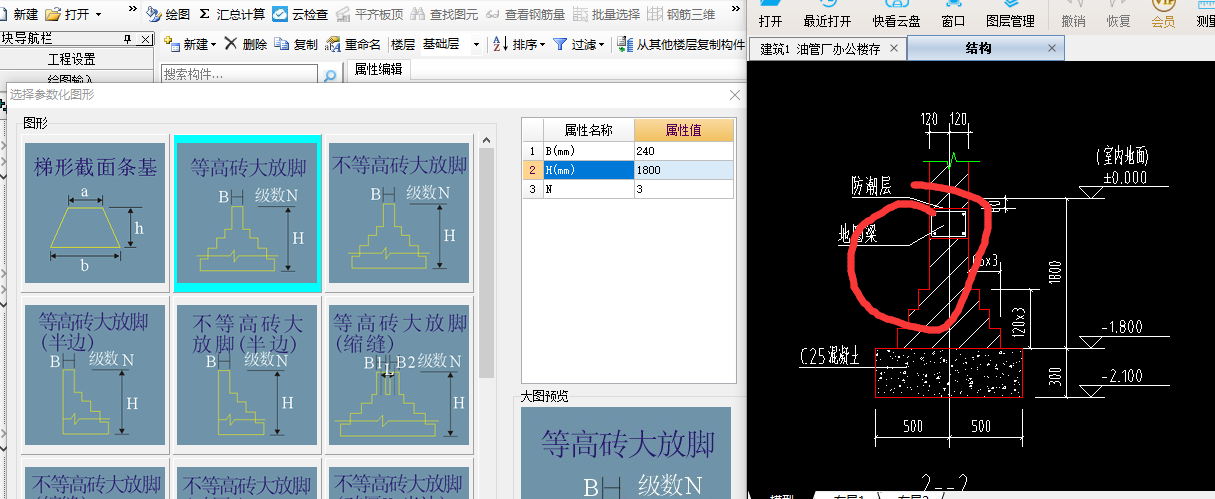Open 工程设置 project settings section
Viewport: 1215px width, 499px height.
[71, 60]
